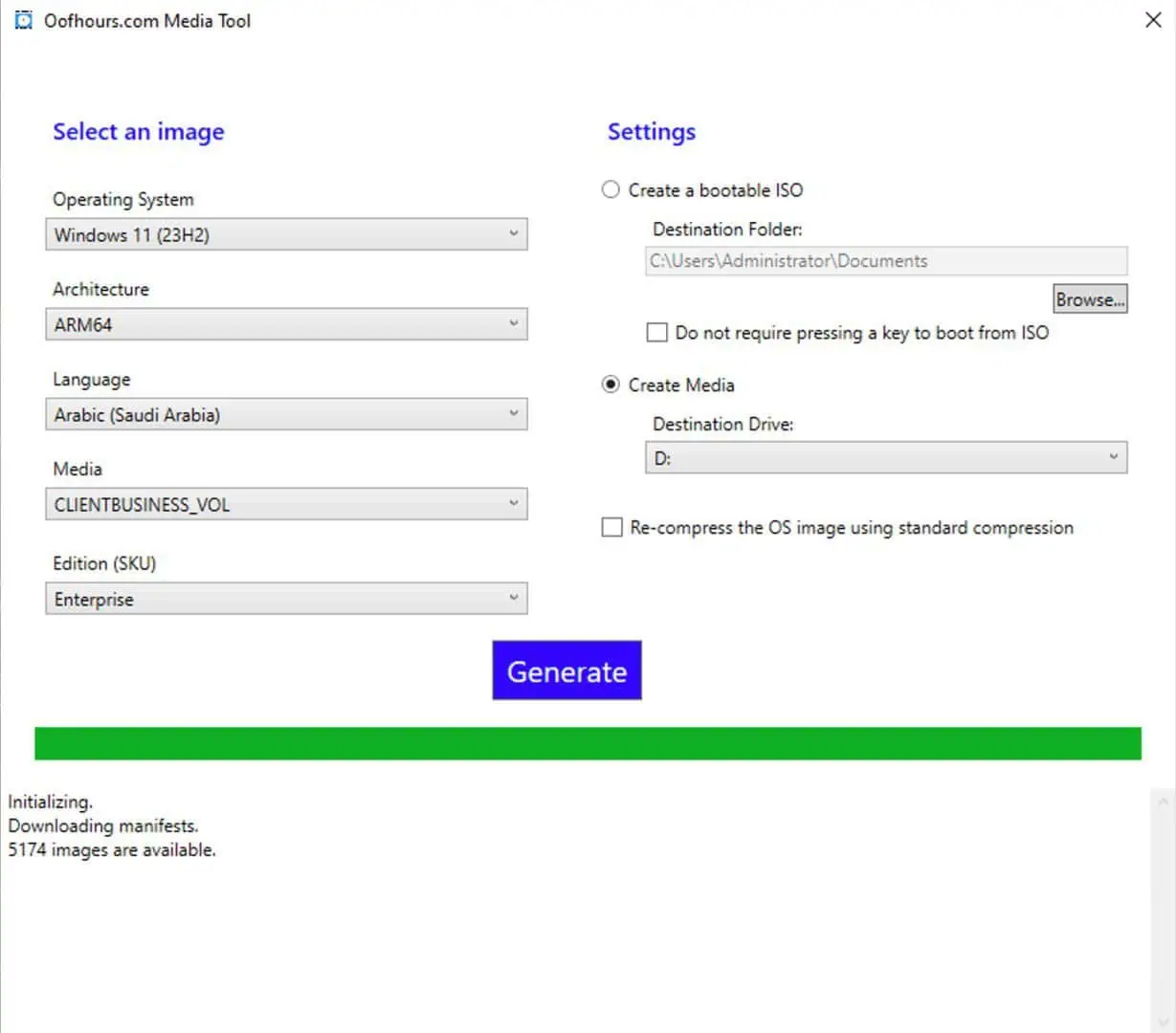
Task: Click the scroll-up arrow of the log
Action: (x=1163, y=802)
